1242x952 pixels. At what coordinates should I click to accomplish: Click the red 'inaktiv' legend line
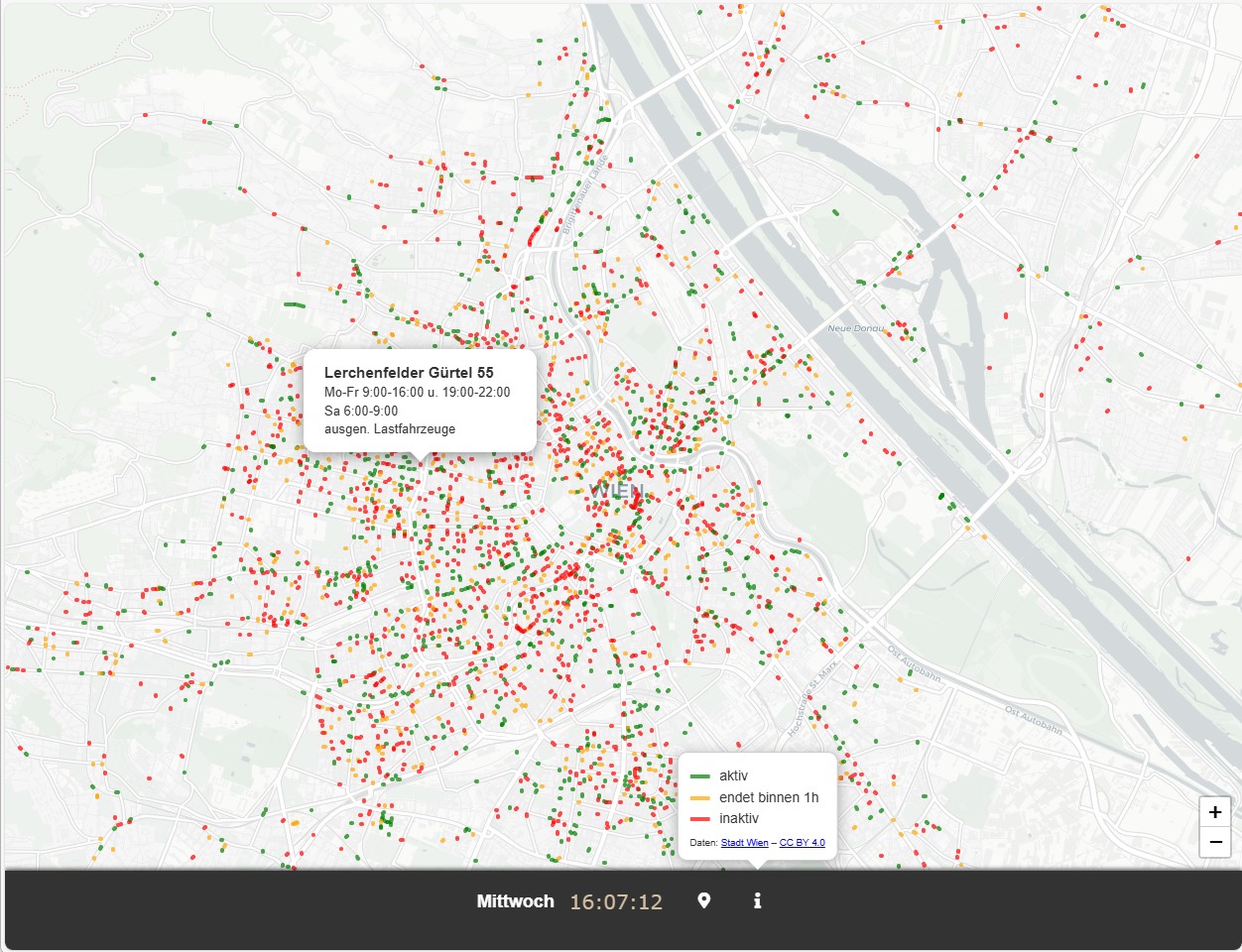coord(700,819)
